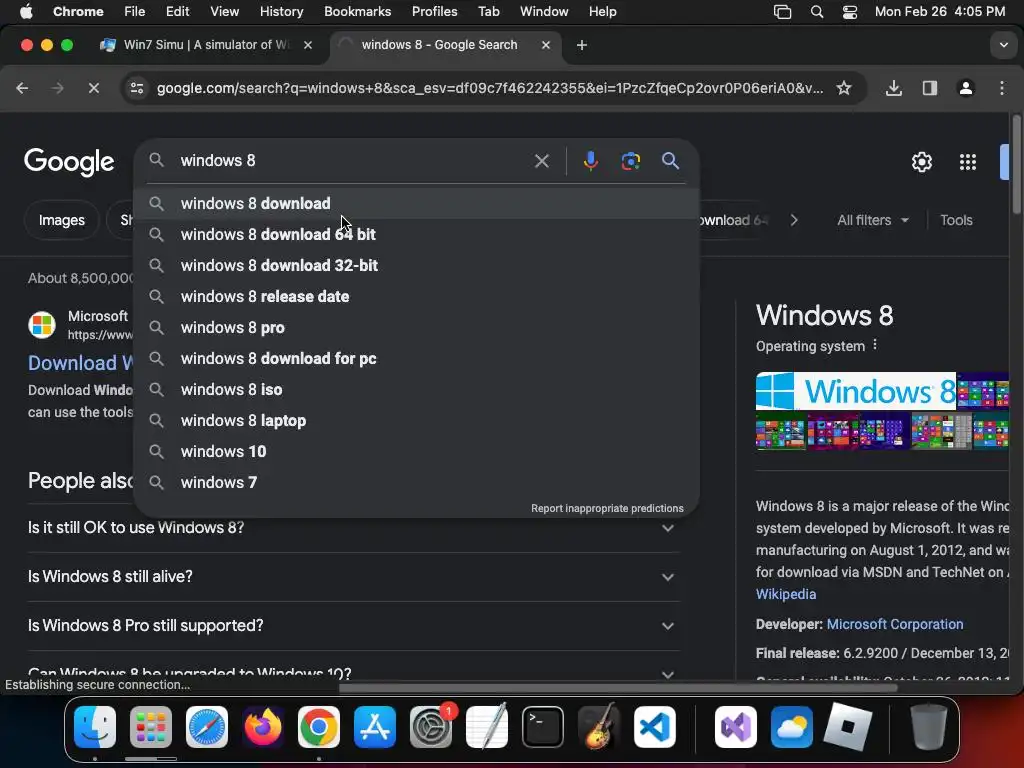Image resolution: width=1024 pixels, height=768 pixels.
Task: Open the tab search dropdown arrow
Action: tap(1003, 45)
